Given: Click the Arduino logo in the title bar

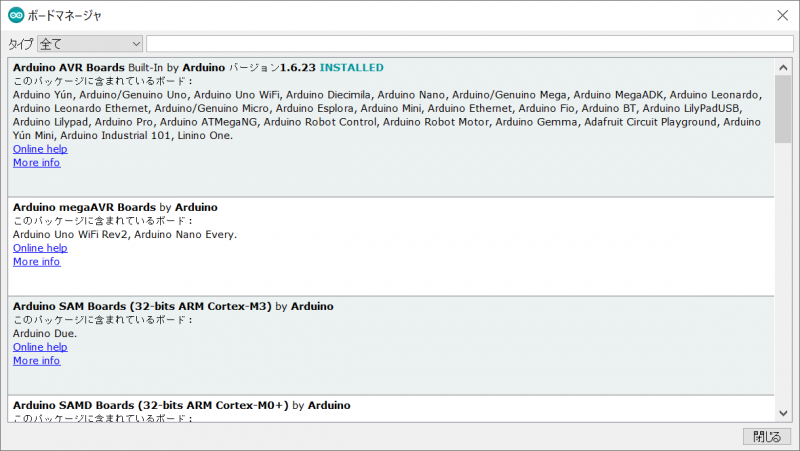Looking at the screenshot, I should tap(15, 15).
